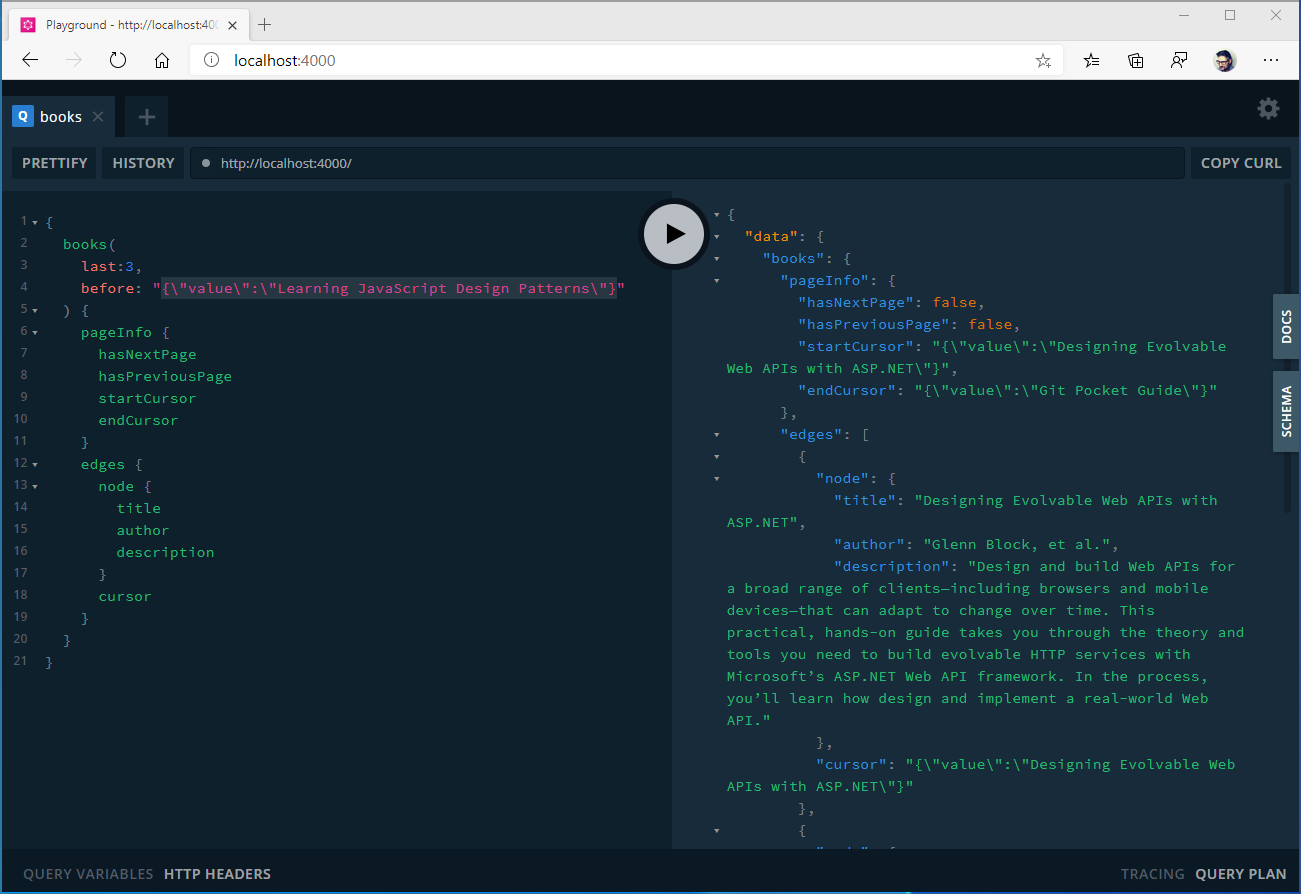View the QUERY PLAN
The height and width of the screenshot is (894, 1301).
1241,873
